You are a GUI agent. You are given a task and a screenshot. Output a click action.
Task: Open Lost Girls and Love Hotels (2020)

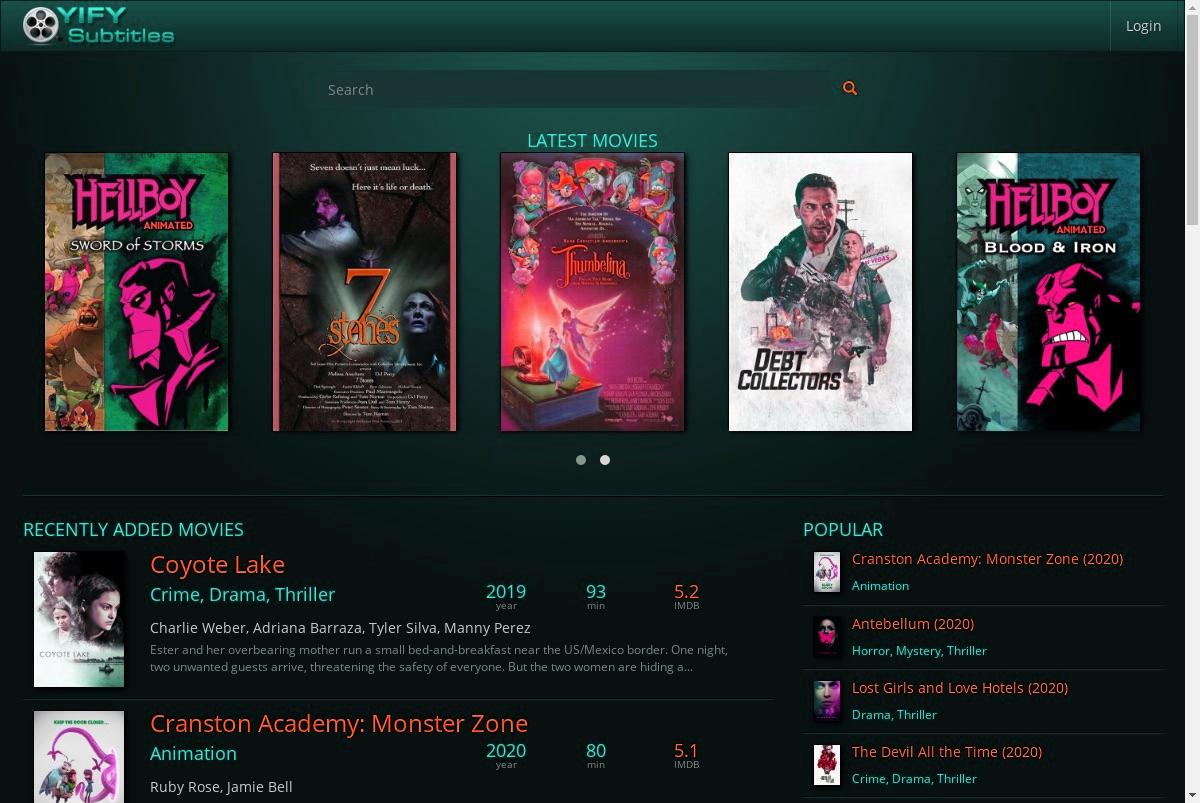pos(960,688)
